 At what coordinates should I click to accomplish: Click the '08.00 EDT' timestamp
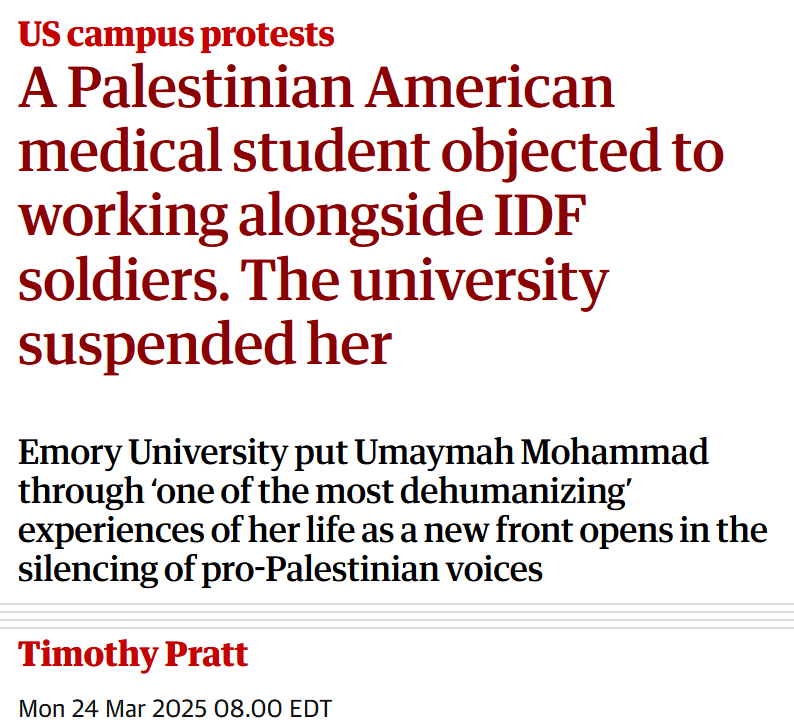click(x=273, y=708)
